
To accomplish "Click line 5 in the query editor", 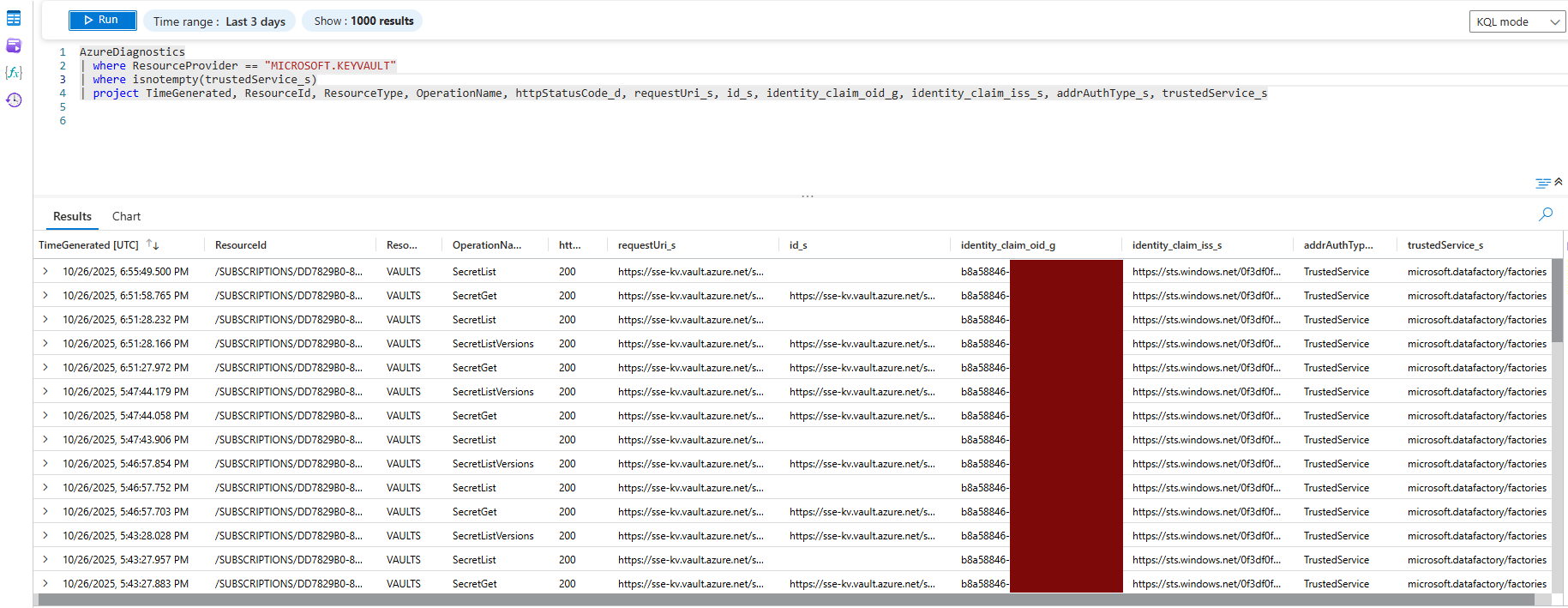I will click(x=343, y=107).
